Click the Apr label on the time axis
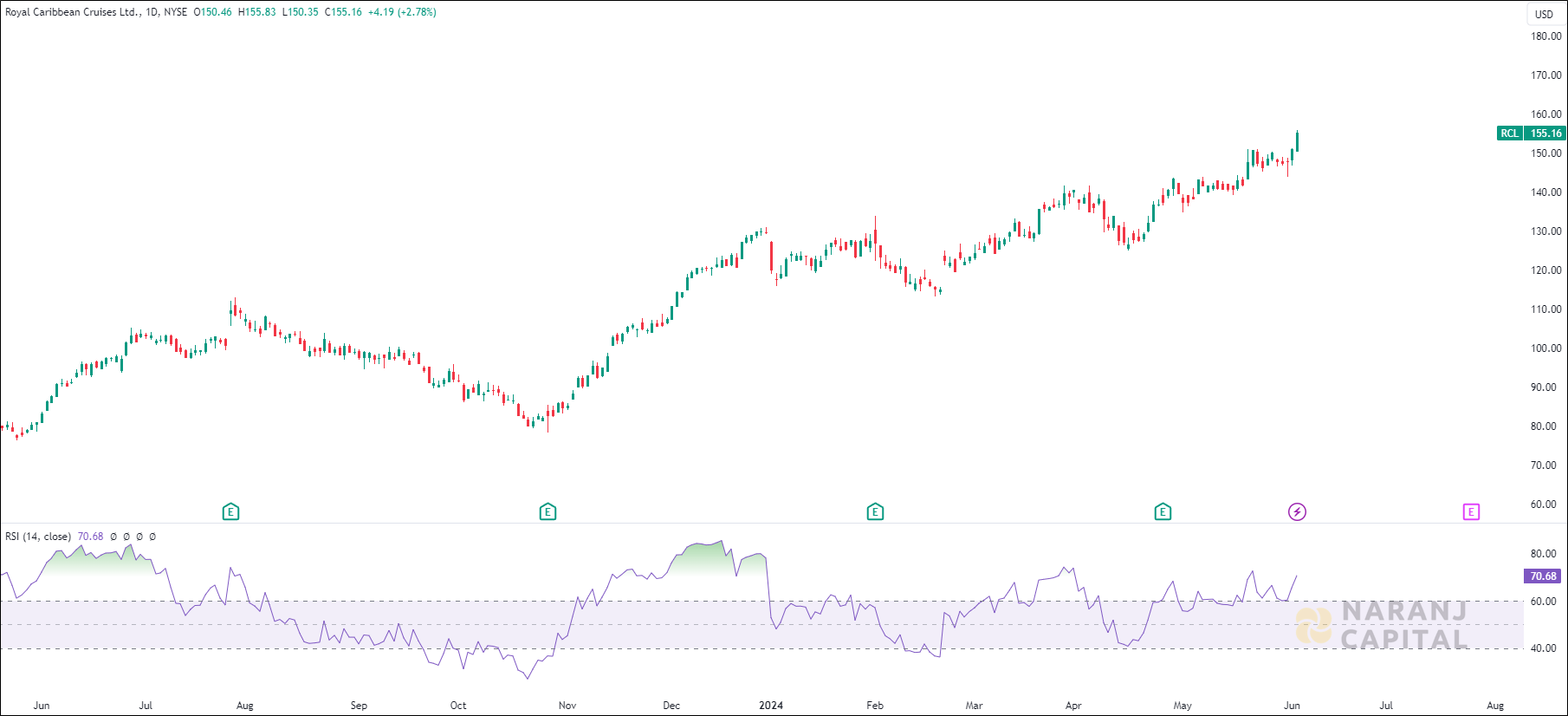 [x=1073, y=705]
